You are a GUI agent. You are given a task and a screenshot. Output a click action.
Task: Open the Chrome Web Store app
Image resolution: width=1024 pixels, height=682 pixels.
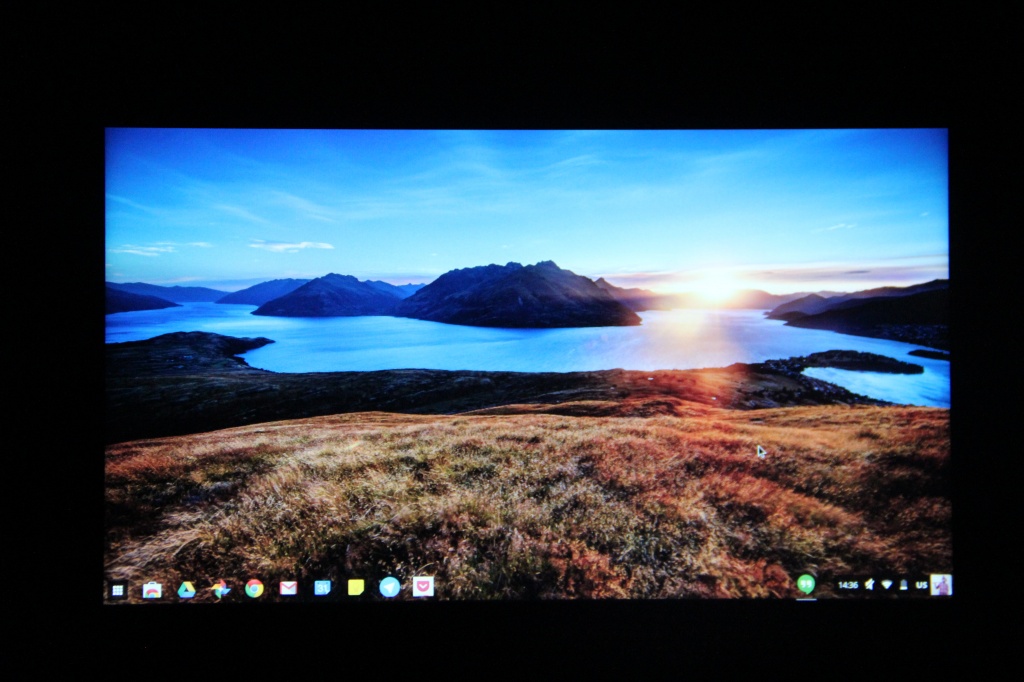coord(152,589)
